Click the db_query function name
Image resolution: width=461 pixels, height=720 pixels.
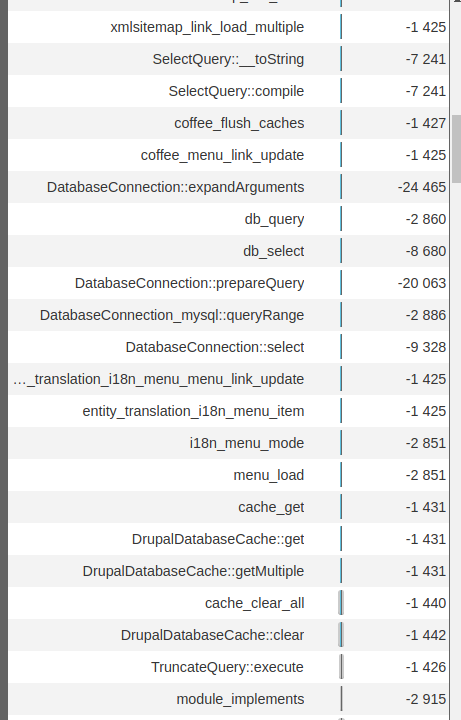pos(274,219)
